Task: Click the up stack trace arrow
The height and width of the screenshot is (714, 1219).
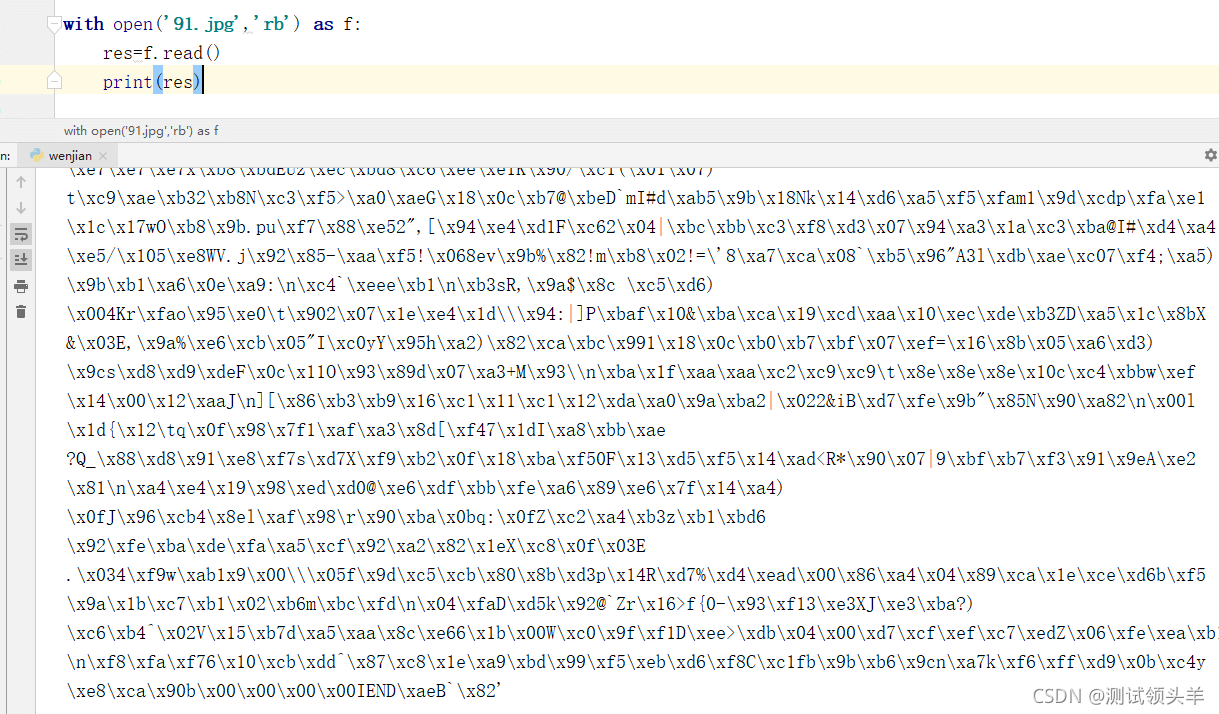Action: pos(21,182)
